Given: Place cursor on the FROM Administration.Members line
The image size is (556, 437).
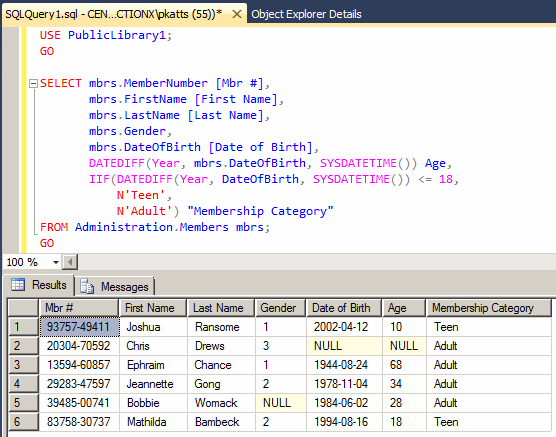Looking at the screenshot, I should (x=155, y=227).
